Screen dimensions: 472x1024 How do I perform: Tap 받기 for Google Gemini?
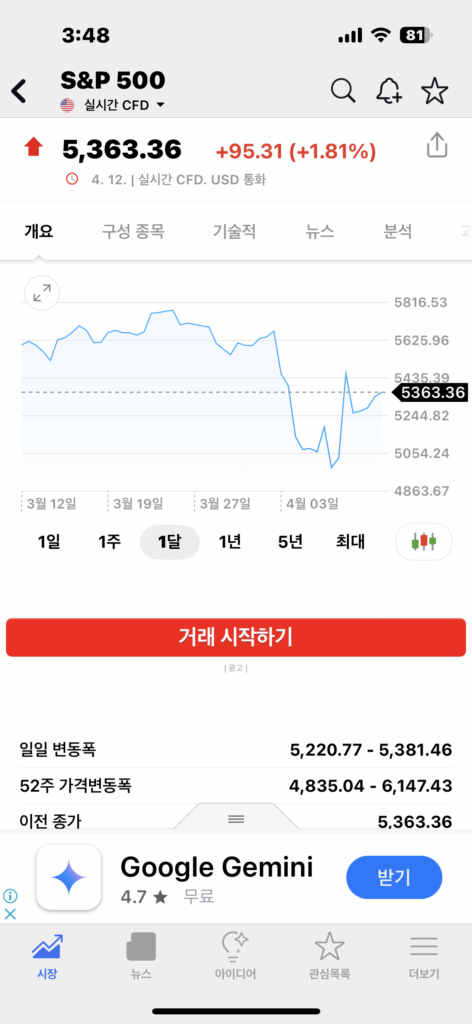coord(394,877)
